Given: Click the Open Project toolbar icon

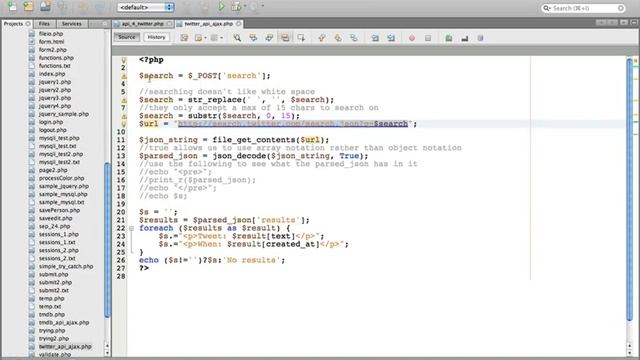Looking at the screenshot, I should (45, 7).
